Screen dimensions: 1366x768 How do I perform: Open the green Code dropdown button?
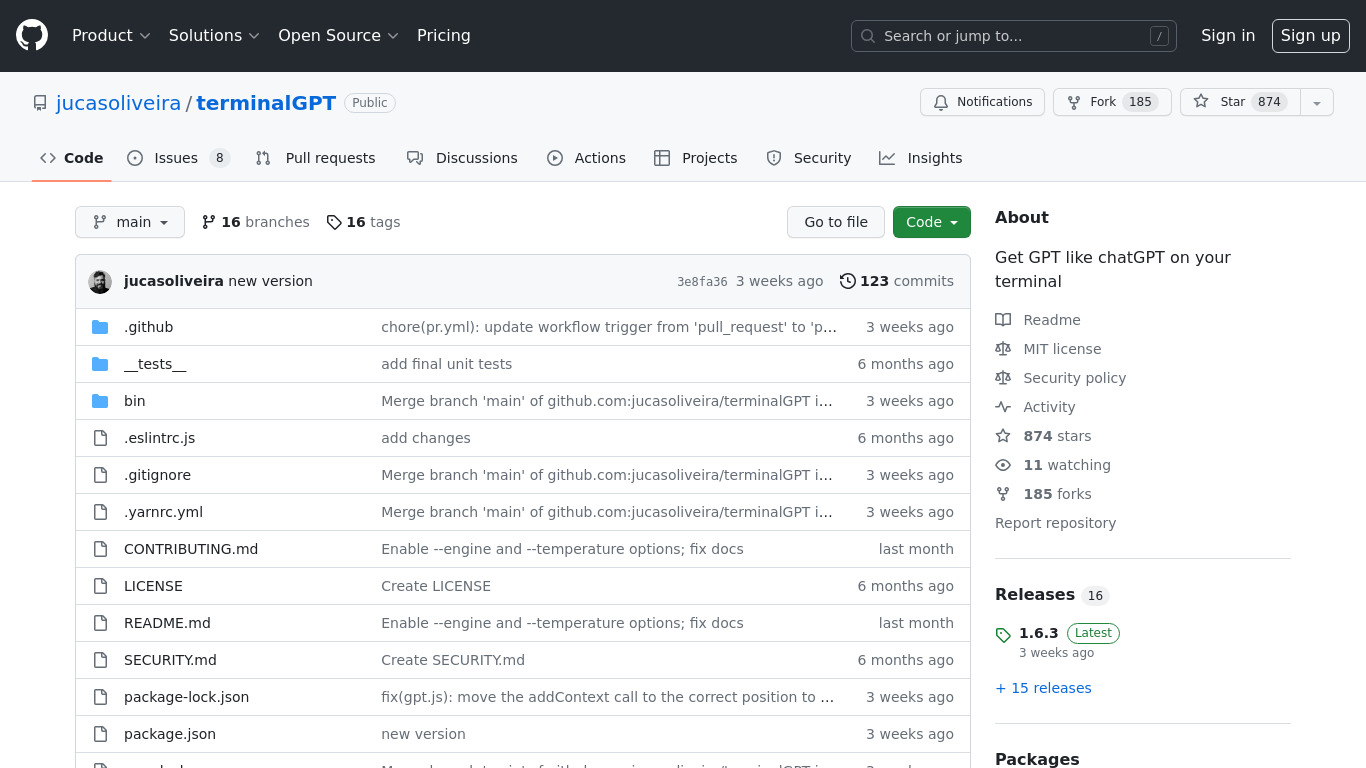[932, 222]
